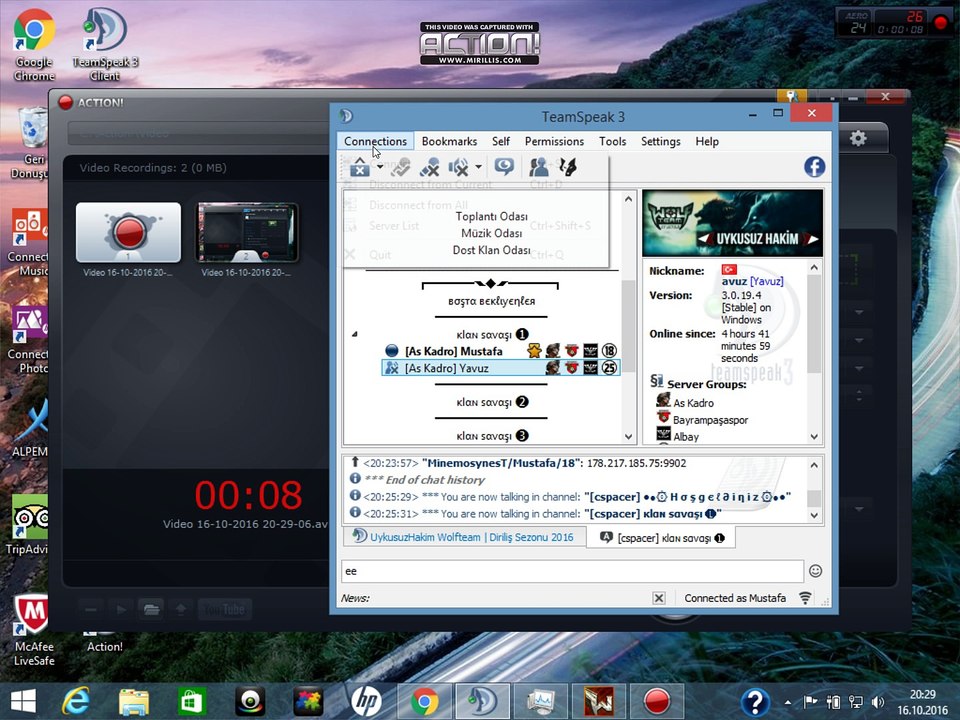Open the emoticon smiley picker

816,571
